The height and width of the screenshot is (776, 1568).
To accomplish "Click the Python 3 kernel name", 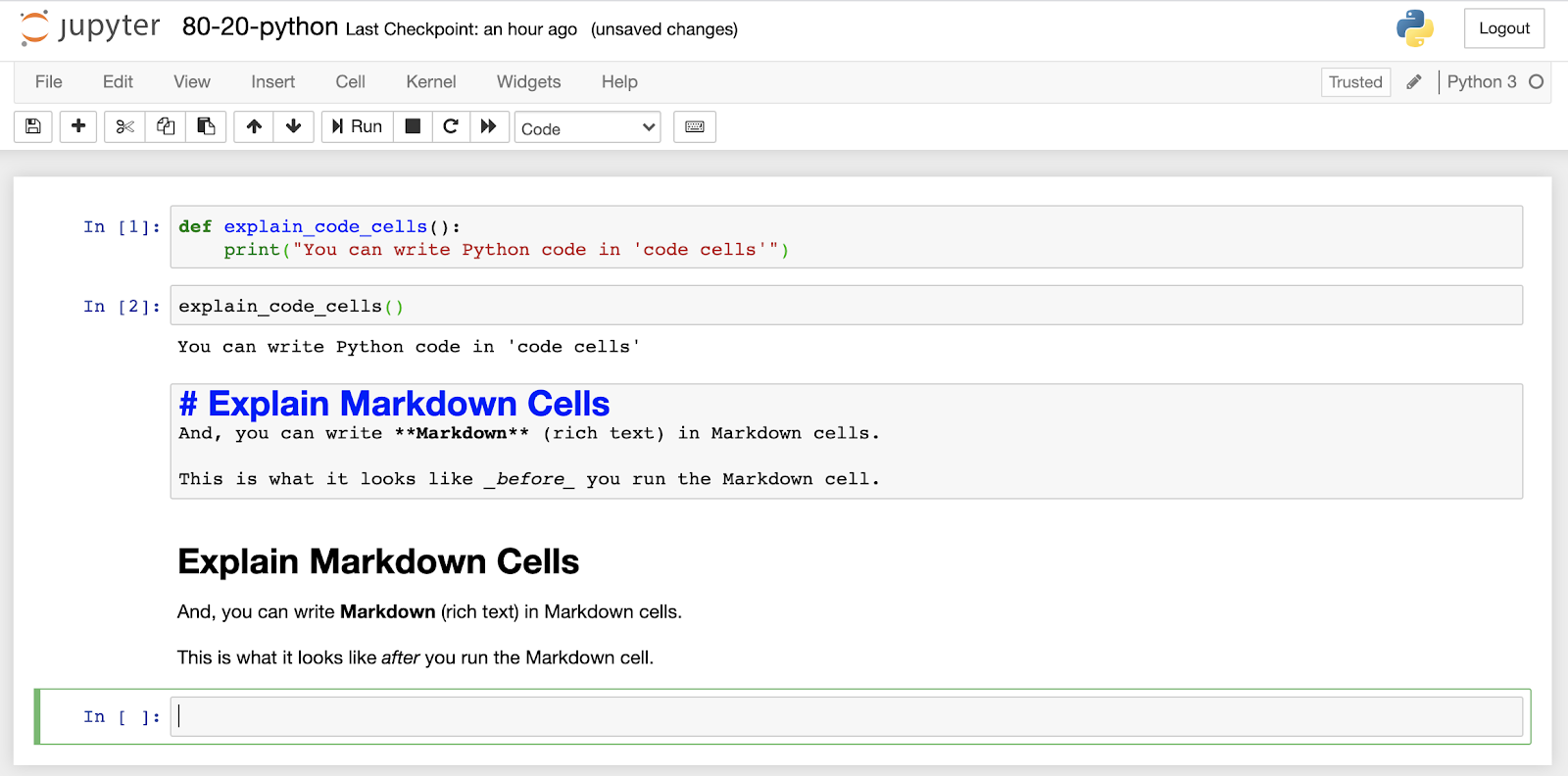I will coord(1482,82).
